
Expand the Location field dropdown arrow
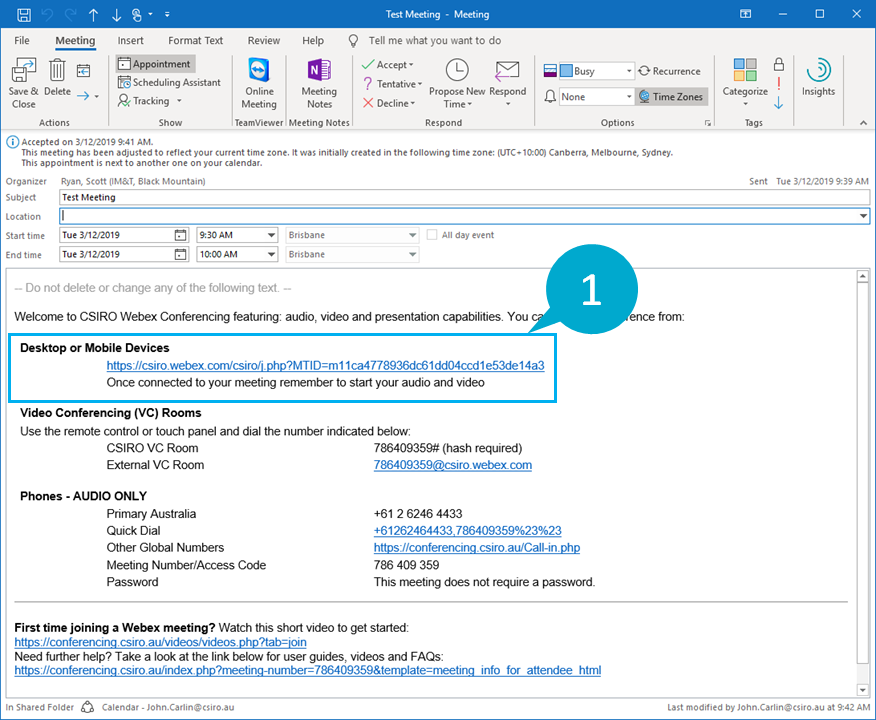coord(863,216)
